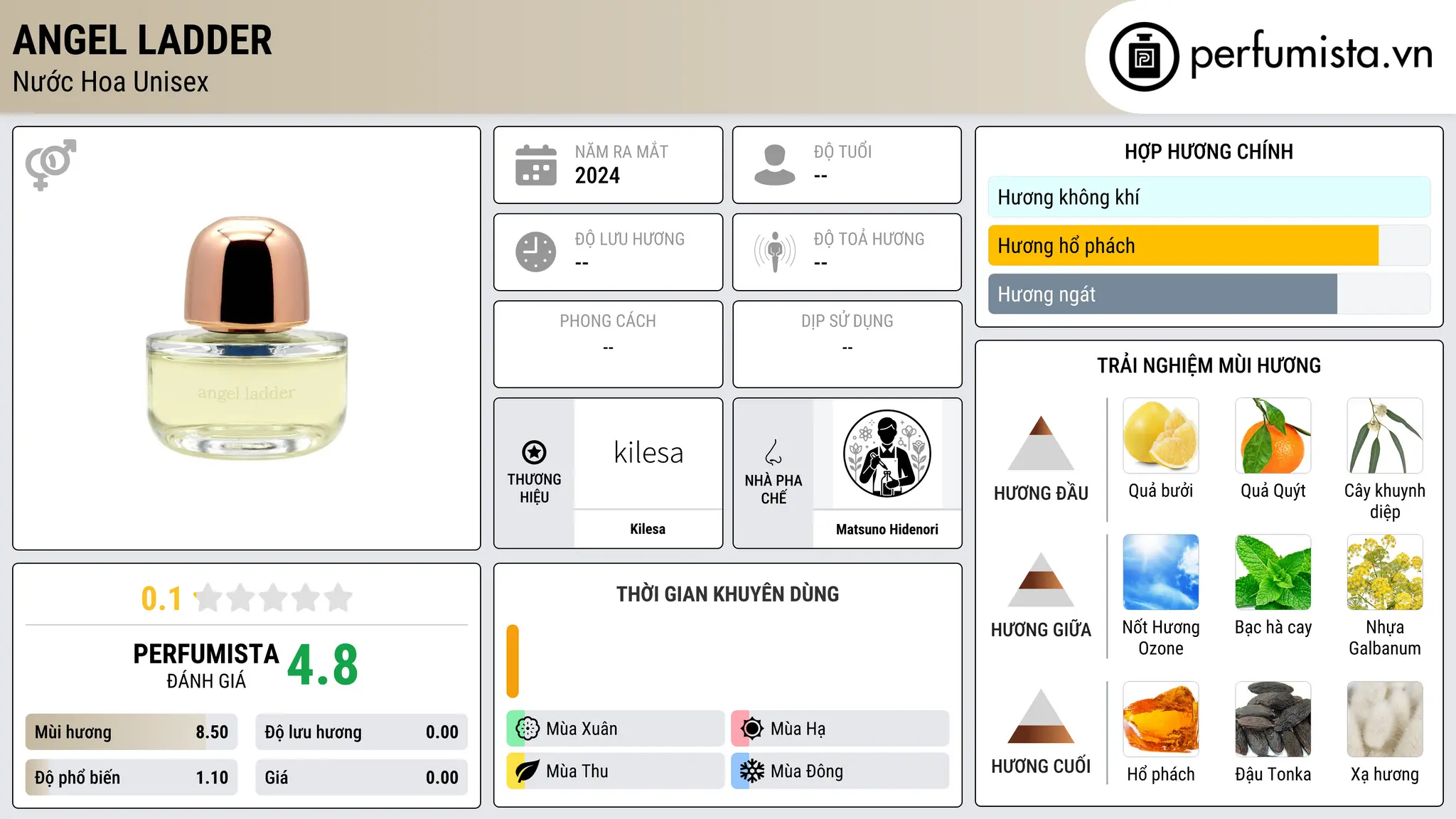Click the Dịp sử dụng card label
1456x819 pixels.
[x=847, y=321]
